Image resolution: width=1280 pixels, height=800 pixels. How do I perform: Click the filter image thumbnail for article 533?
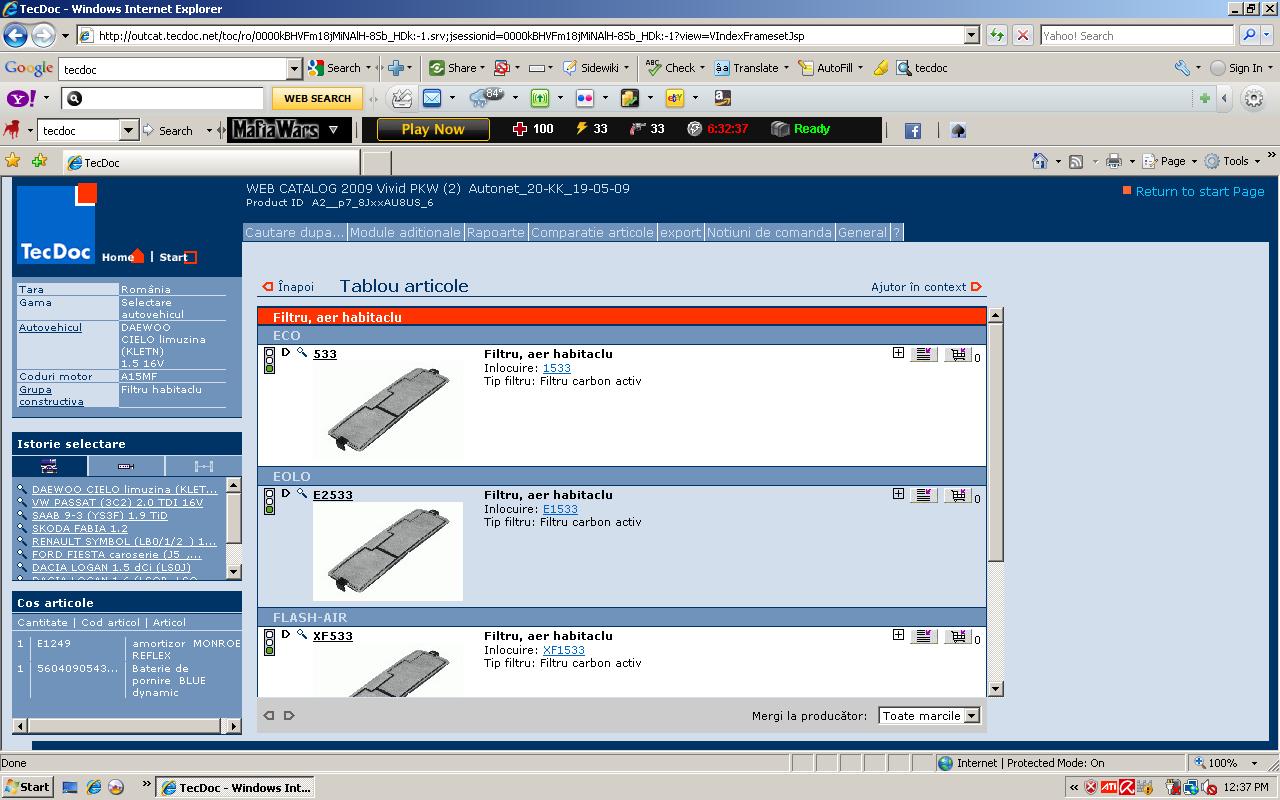pyautogui.click(x=388, y=412)
